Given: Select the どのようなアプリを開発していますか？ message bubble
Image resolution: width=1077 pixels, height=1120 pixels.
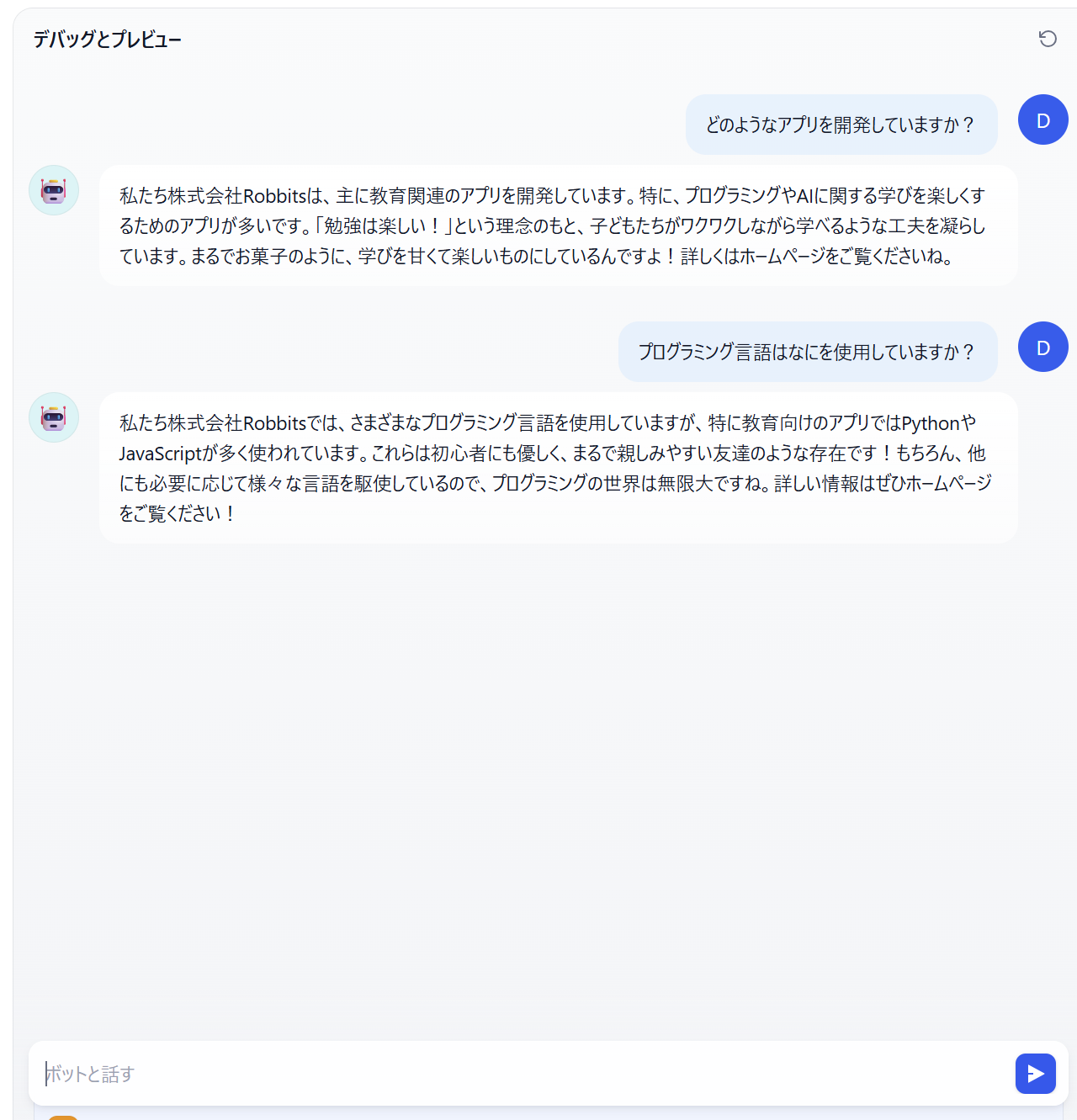Looking at the screenshot, I should coord(841,125).
